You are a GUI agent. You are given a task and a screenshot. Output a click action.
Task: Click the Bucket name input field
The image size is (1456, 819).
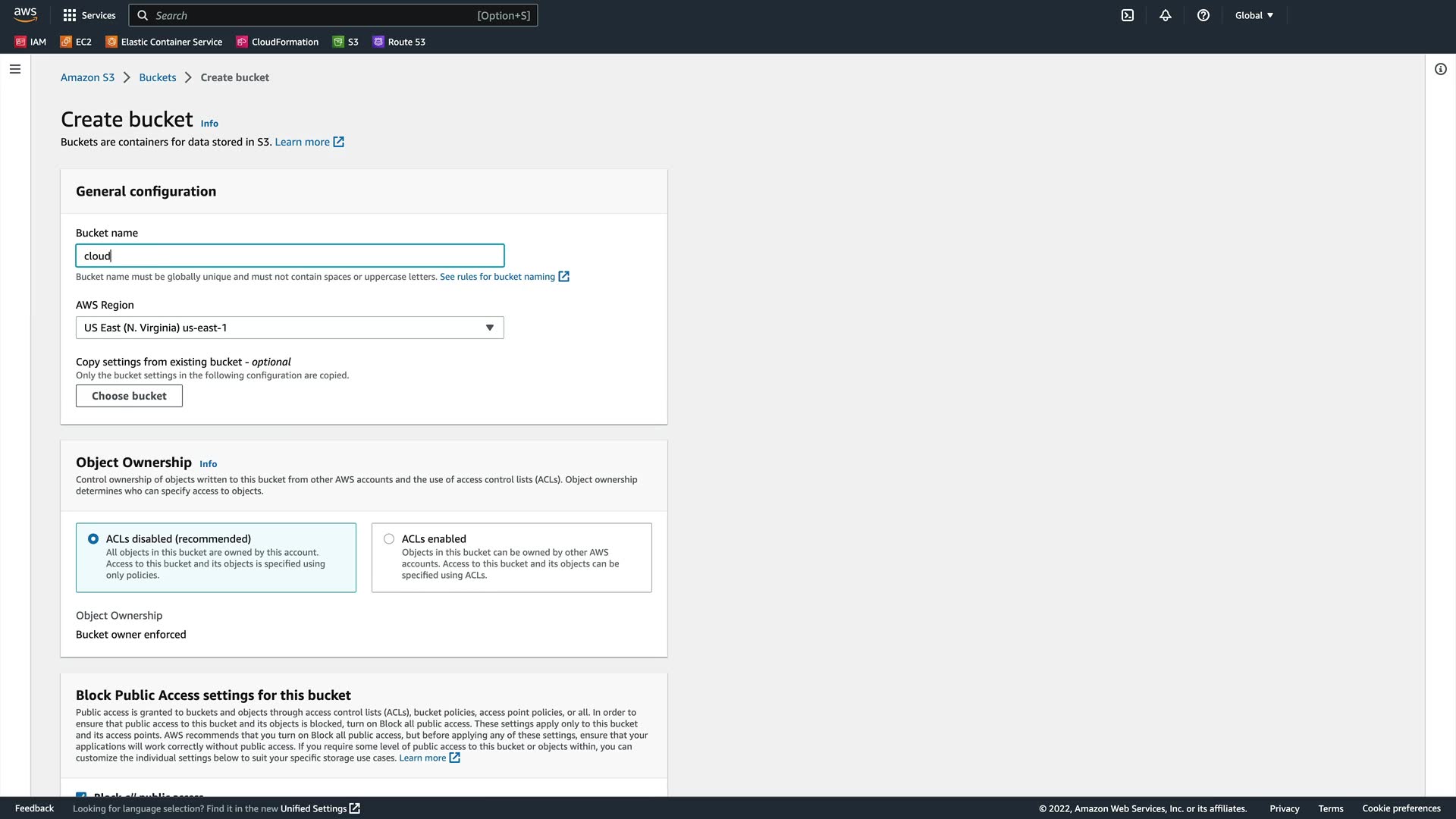[x=290, y=256]
